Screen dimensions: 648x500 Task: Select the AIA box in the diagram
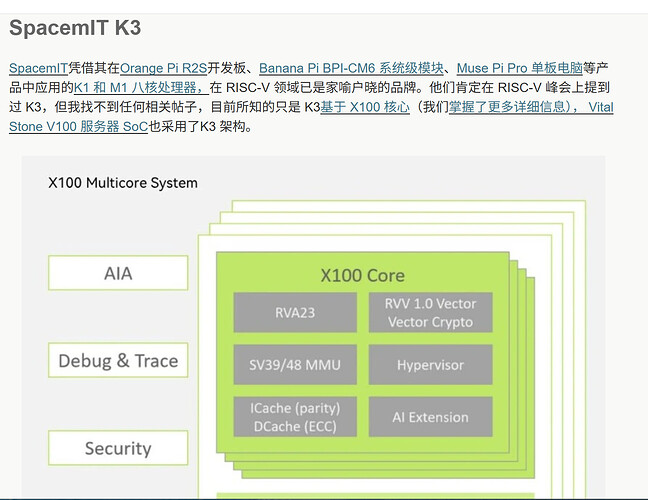[x=118, y=273]
